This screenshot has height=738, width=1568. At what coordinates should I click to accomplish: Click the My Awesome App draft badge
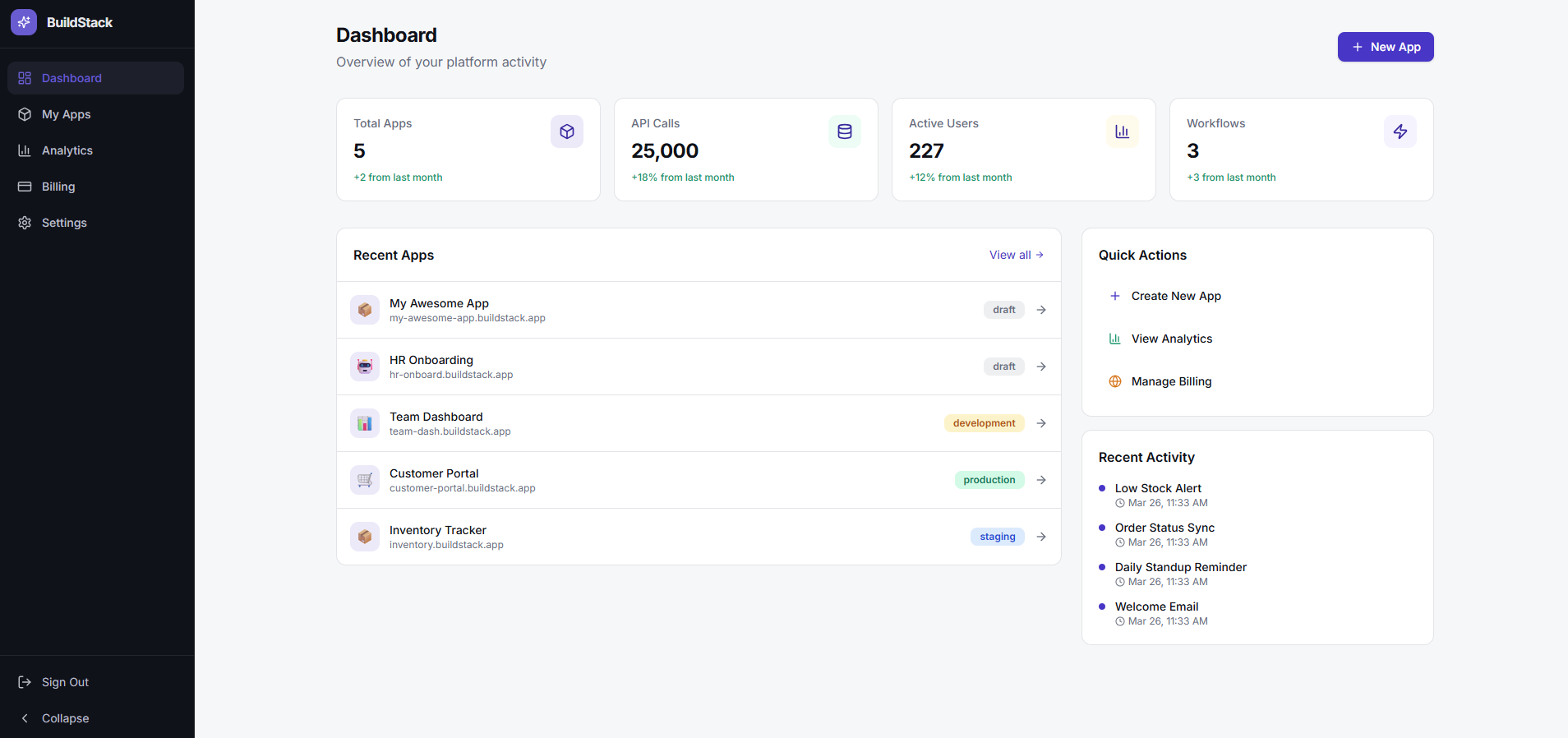click(1004, 310)
